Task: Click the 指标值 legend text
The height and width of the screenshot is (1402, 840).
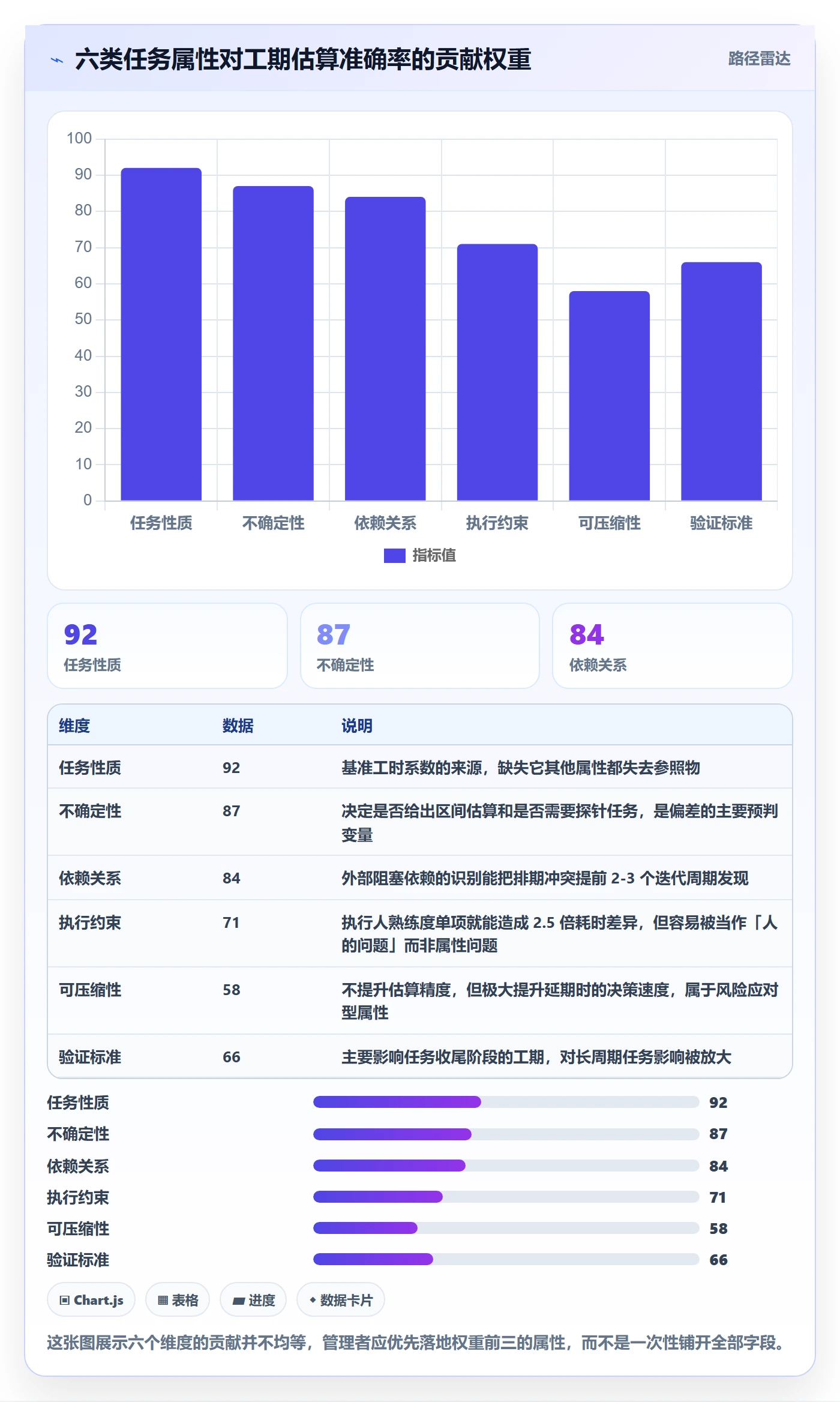Action: (x=434, y=556)
